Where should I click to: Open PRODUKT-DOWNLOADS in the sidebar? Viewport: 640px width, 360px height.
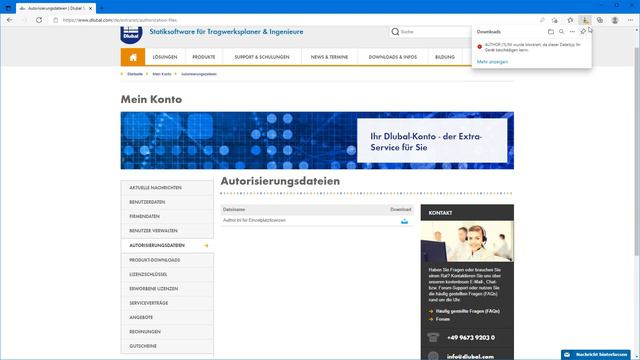(x=167, y=260)
